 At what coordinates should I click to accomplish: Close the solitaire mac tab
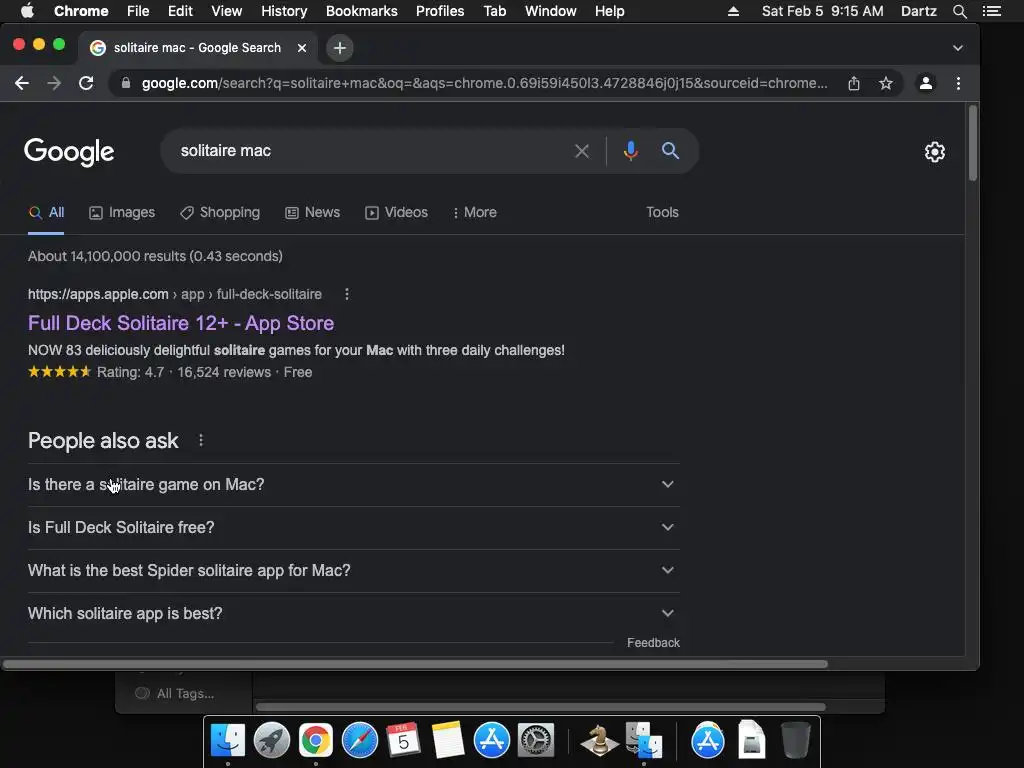tap(302, 48)
